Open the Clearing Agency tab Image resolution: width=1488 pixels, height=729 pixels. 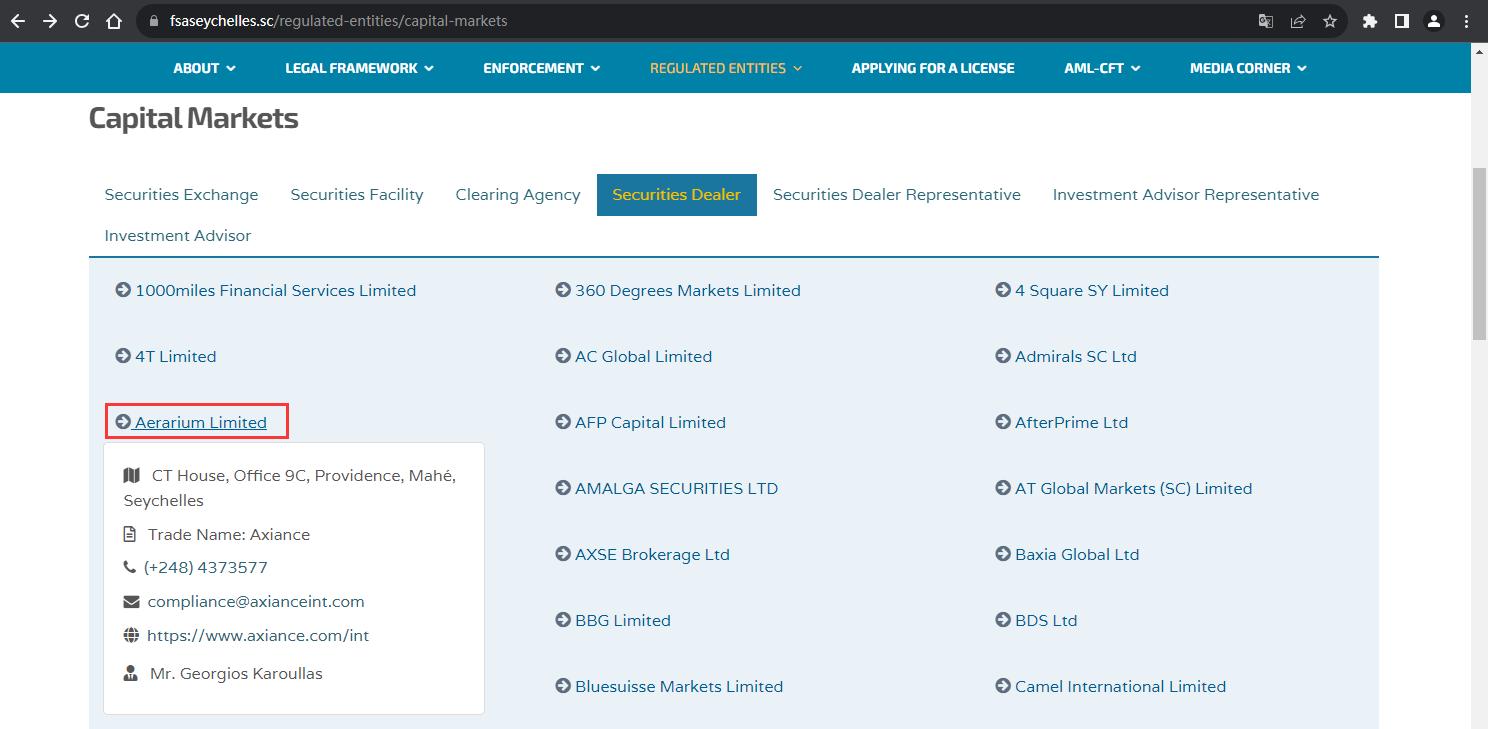coord(518,194)
